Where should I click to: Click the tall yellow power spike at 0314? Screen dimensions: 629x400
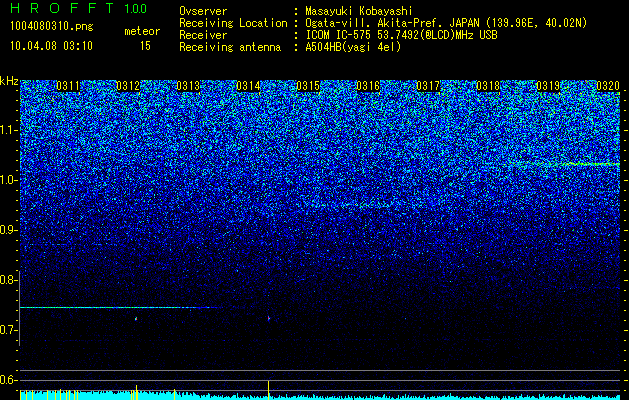(268, 390)
